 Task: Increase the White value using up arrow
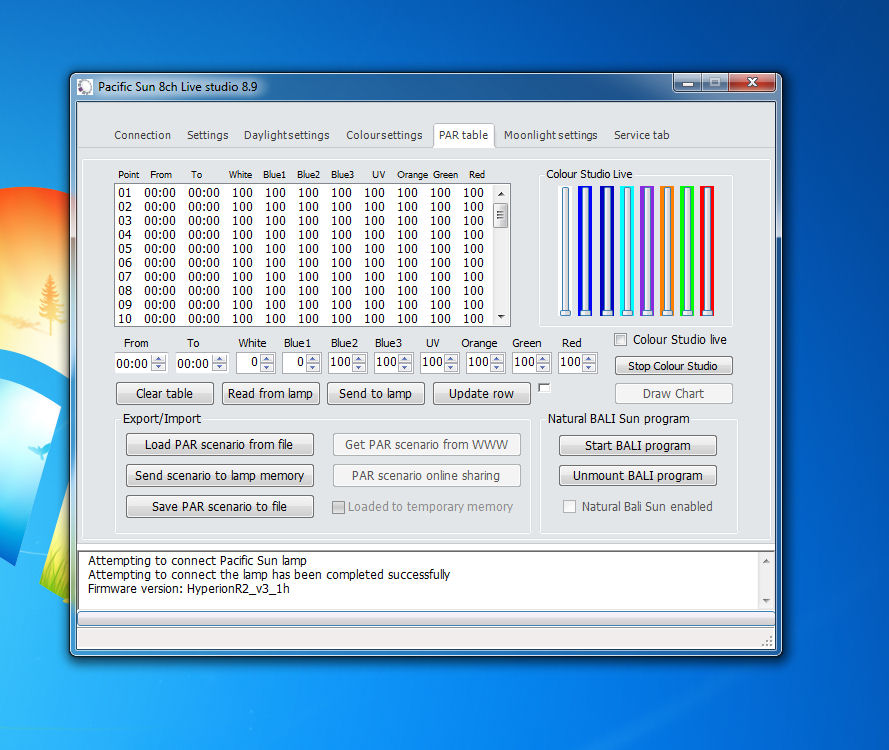pyautogui.click(x=267, y=358)
